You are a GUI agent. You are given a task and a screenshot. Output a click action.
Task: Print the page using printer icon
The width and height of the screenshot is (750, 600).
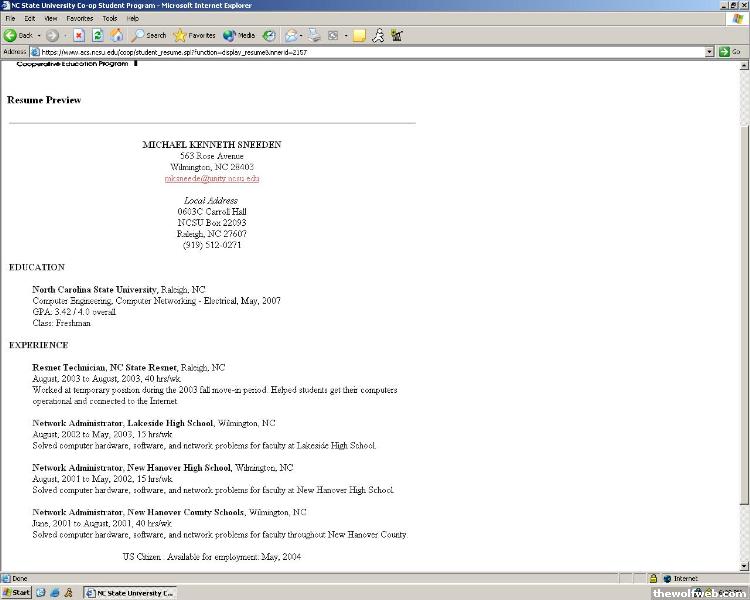click(x=314, y=35)
